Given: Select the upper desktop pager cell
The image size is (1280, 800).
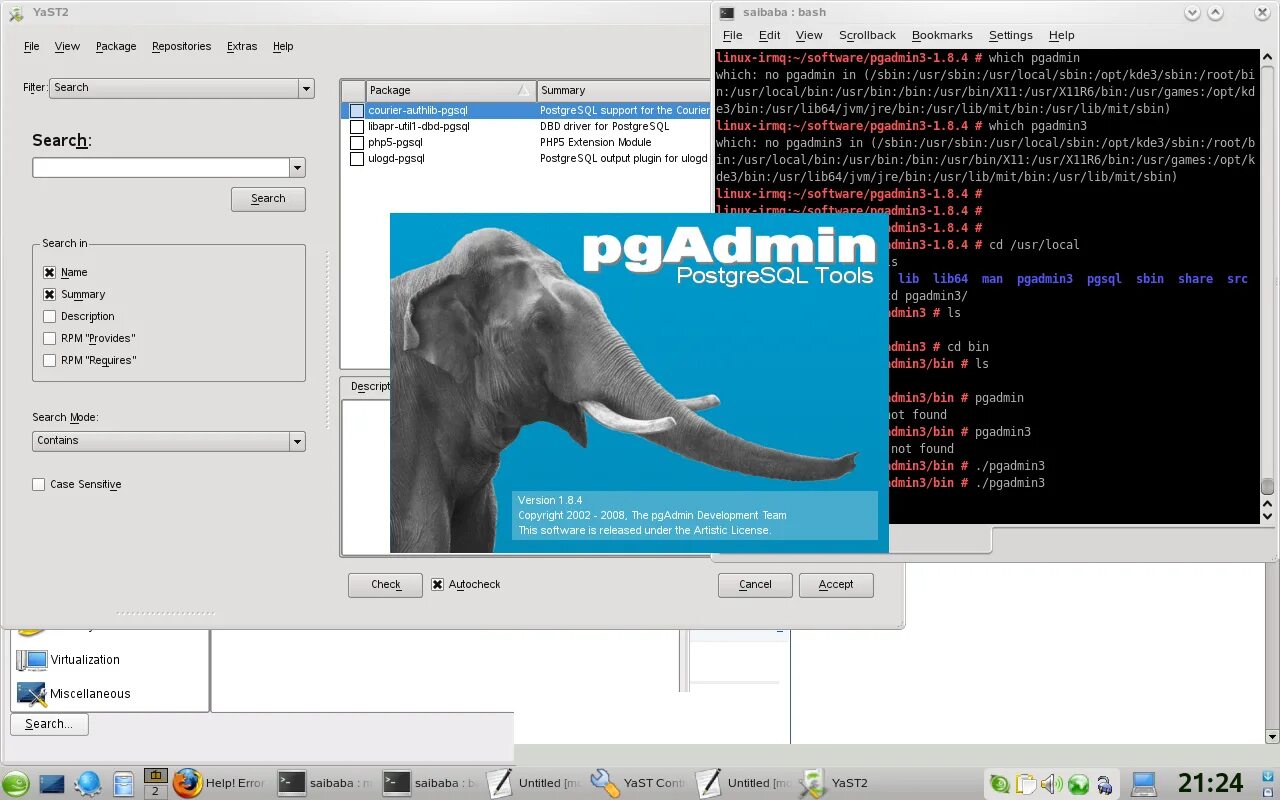Looking at the screenshot, I should coord(155,775).
